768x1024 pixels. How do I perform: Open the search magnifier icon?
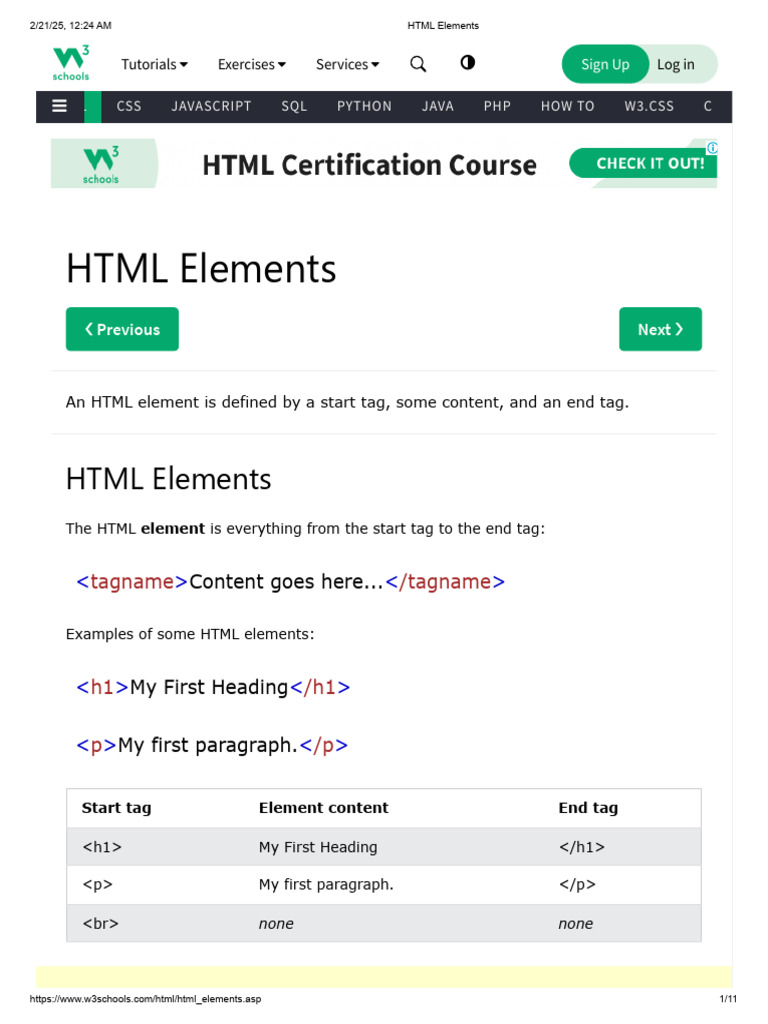coord(418,64)
